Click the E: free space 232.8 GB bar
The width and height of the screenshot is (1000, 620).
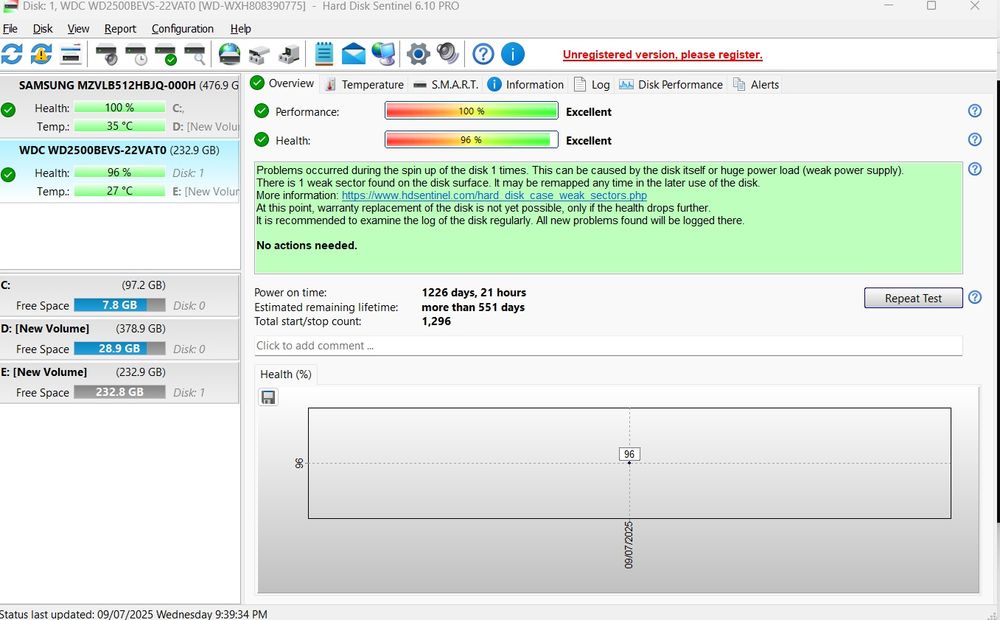tap(119, 392)
